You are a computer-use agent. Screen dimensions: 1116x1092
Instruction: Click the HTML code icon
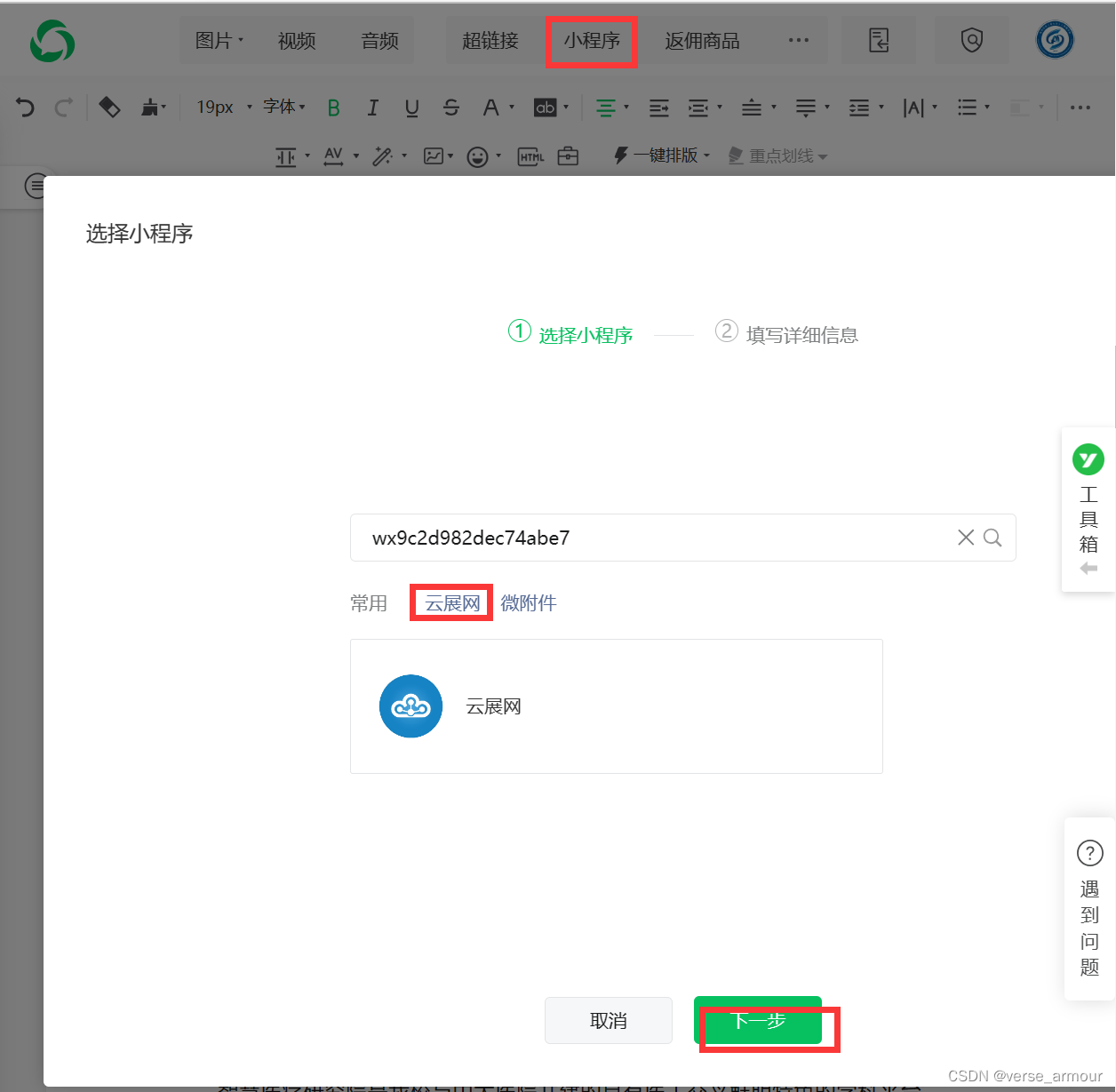pyautogui.click(x=530, y=157)
